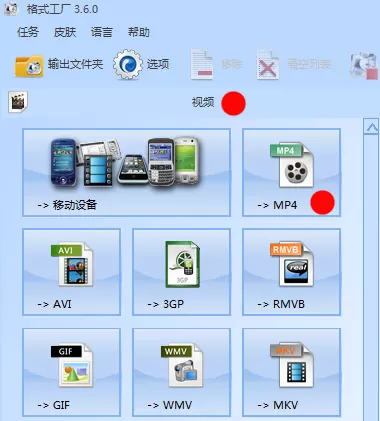Open the 帮助 menu
Screen dimensions: 380x421
pyautogui.click(x=139, y=32)
